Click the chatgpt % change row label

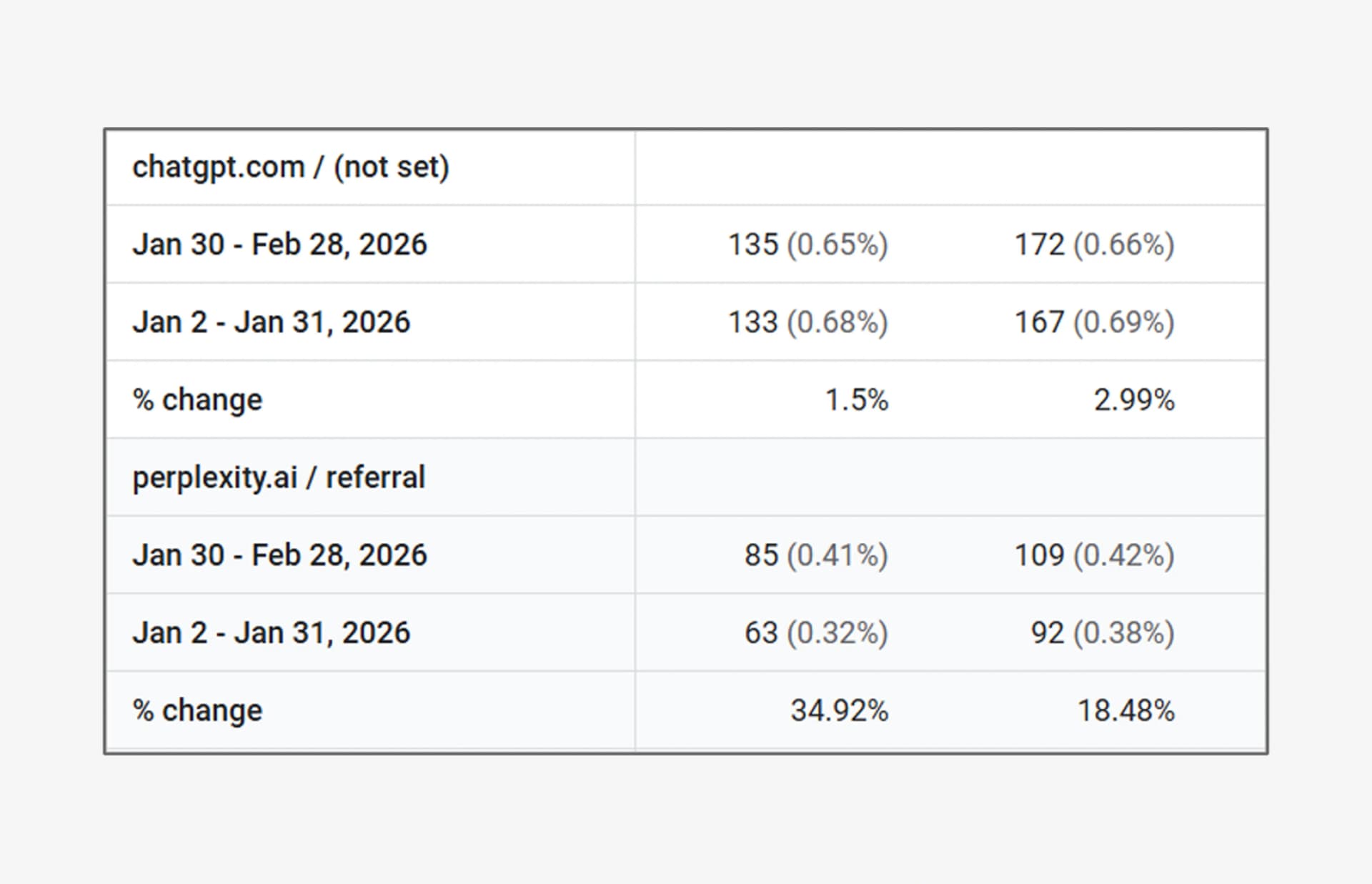tap(198, 400)
